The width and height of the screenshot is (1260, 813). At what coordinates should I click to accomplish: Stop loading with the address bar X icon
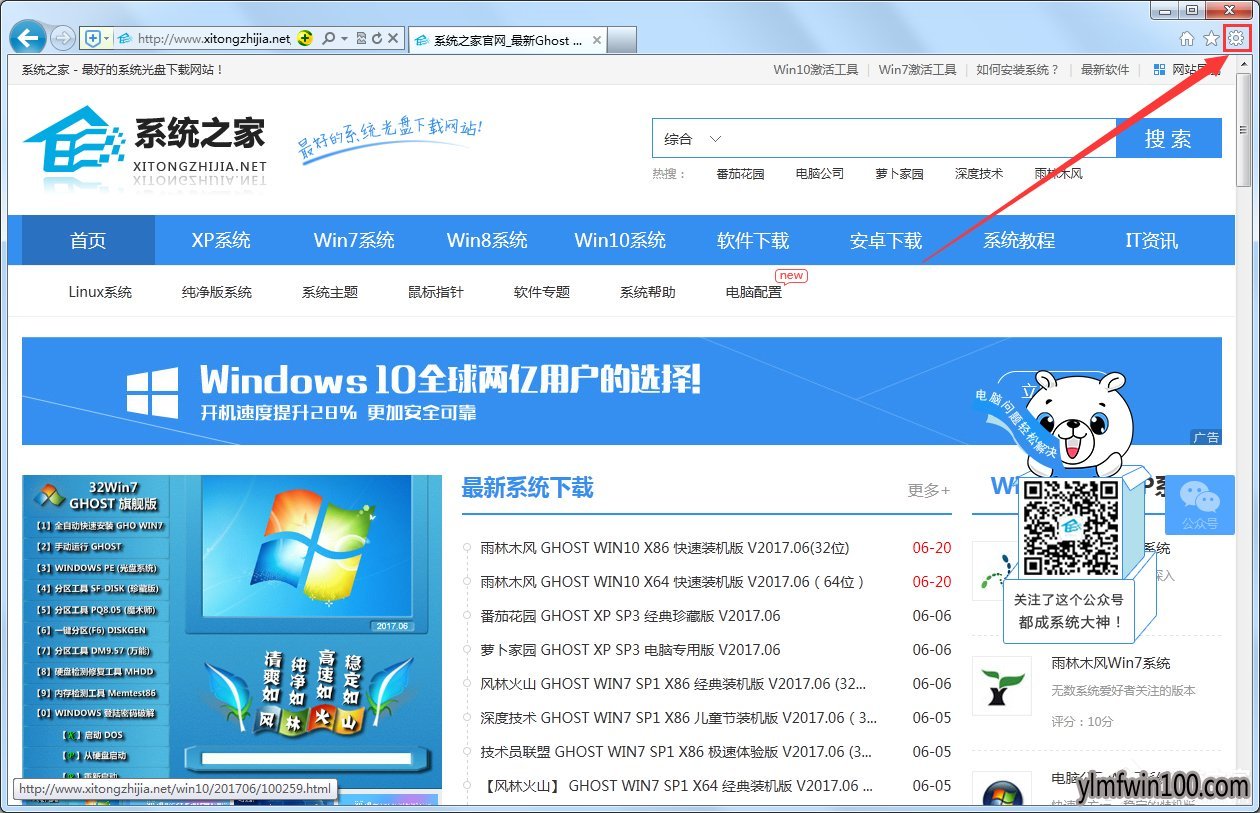(393, 38)
